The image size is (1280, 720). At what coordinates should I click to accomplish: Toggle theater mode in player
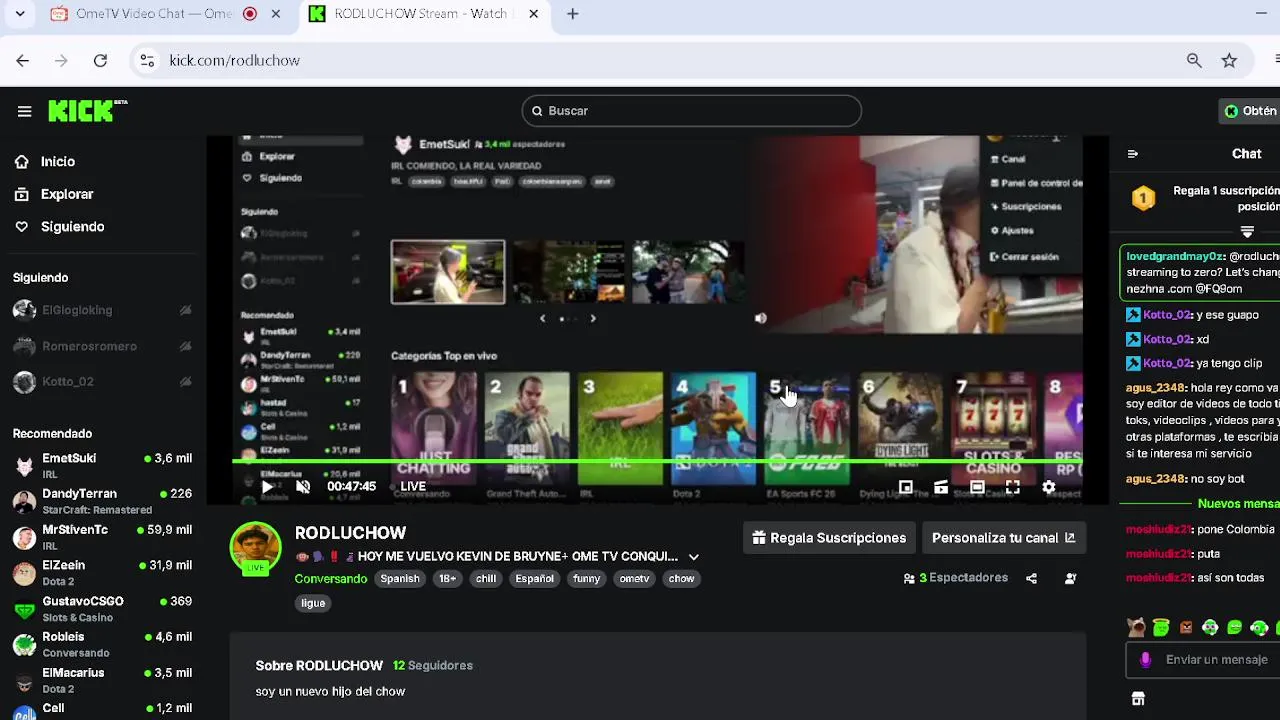[977, 487]
